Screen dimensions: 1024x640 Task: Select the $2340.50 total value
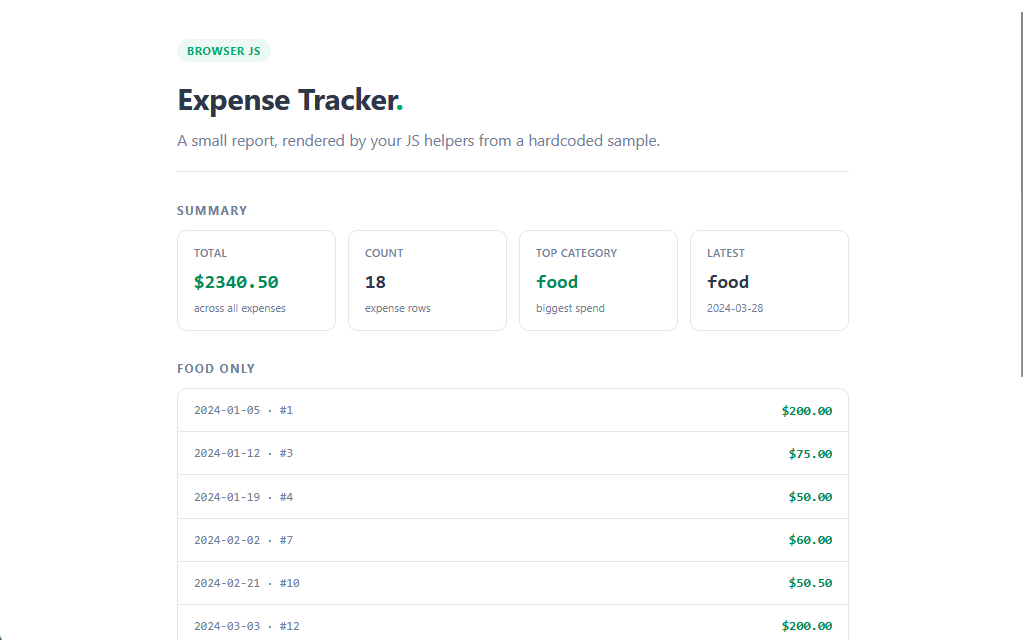click(x=236, y=282)
